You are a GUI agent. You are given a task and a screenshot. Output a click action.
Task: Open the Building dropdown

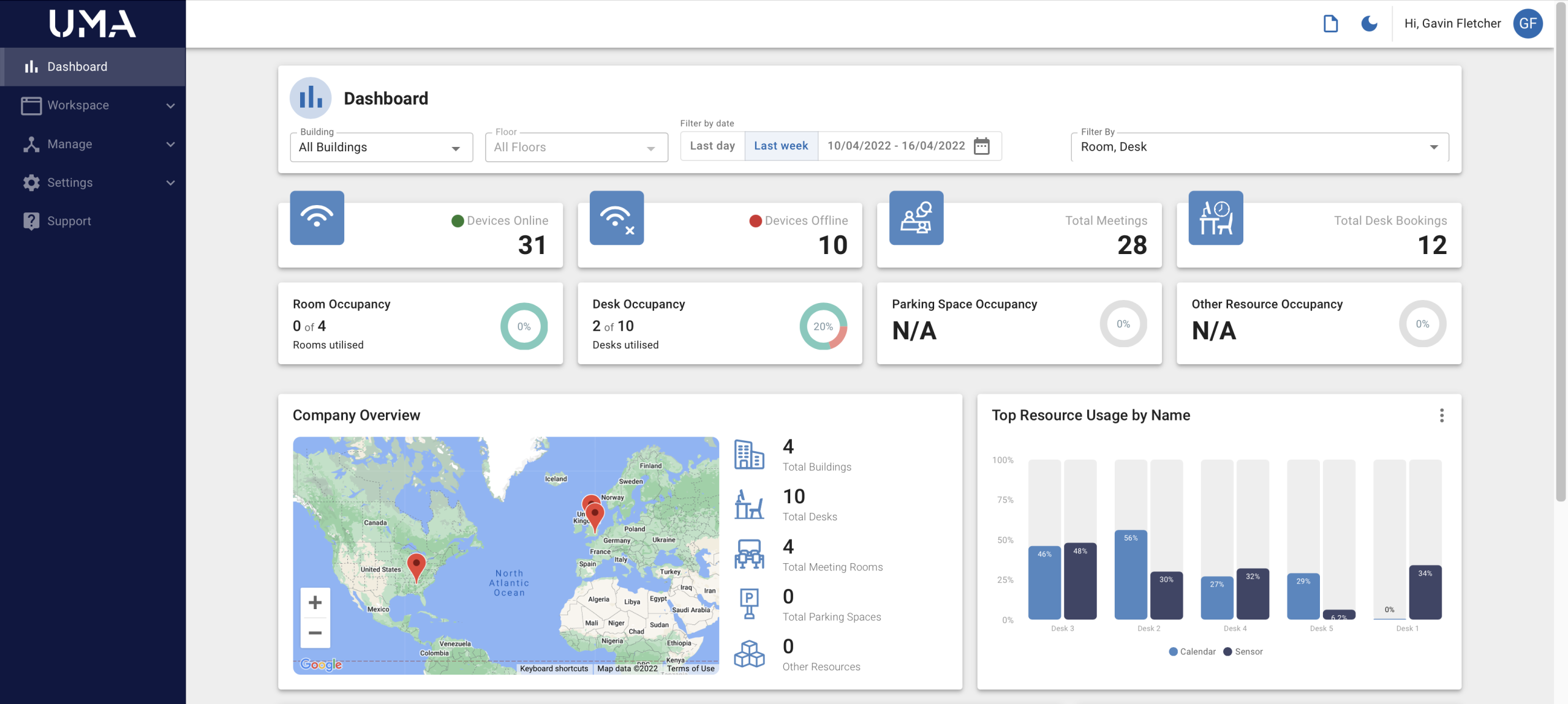tap(381, 148)
